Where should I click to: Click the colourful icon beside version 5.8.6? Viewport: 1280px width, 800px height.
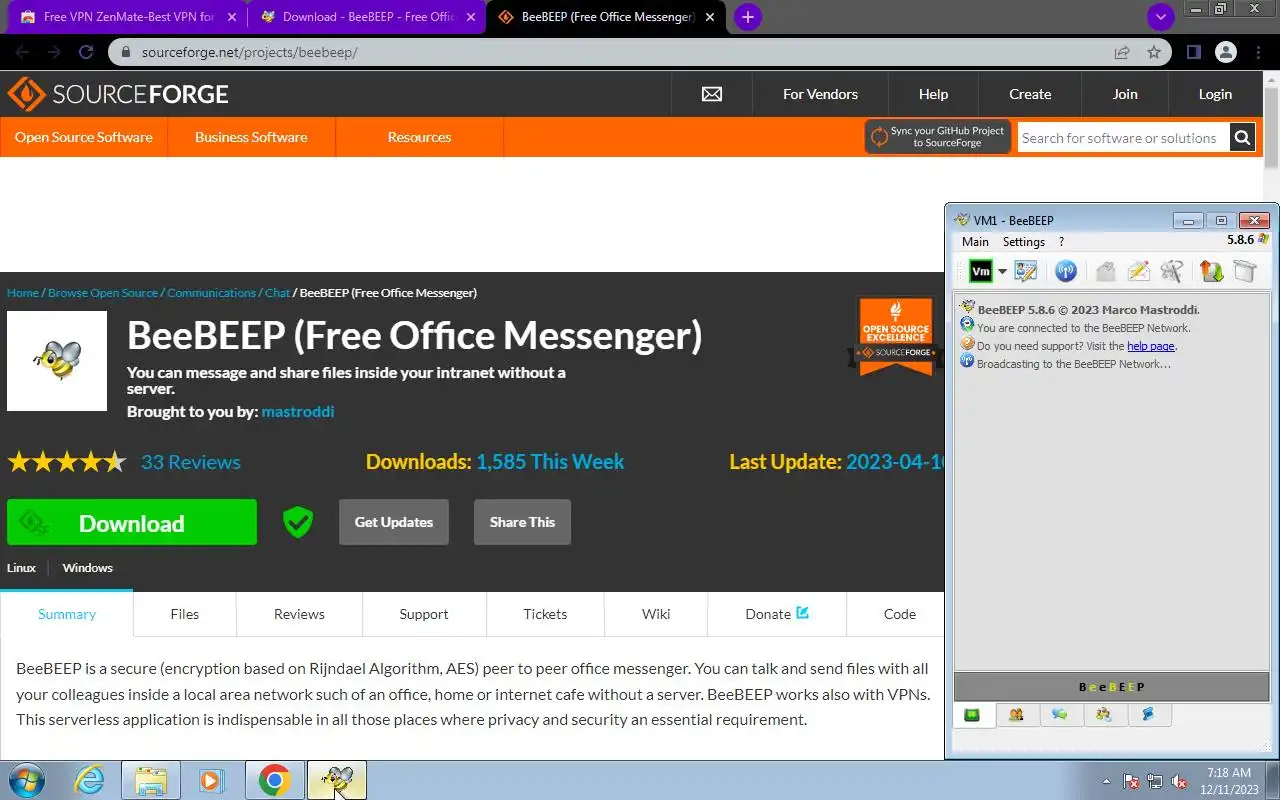(x=1264, y=240)
